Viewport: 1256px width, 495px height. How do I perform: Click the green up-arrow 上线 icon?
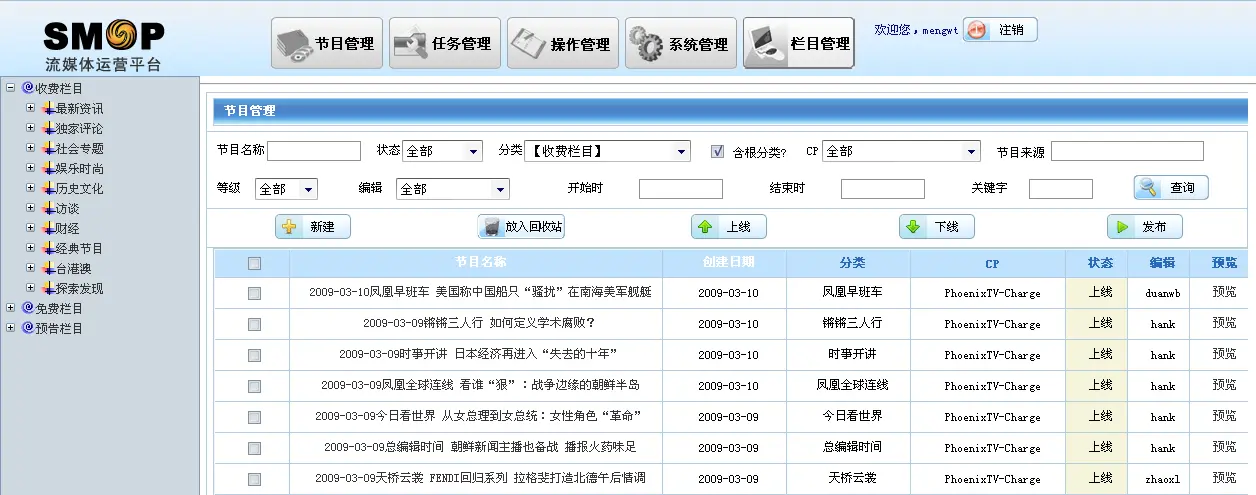point(706,227)
